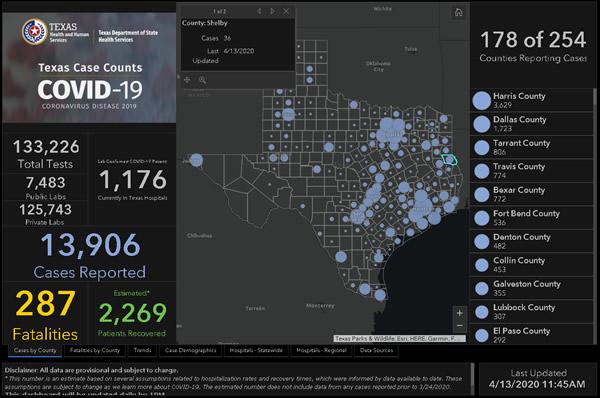The height and width of the screenshot is (398, 600).
Task: Select Tarrant County in the list
Action: click(531, 147)
